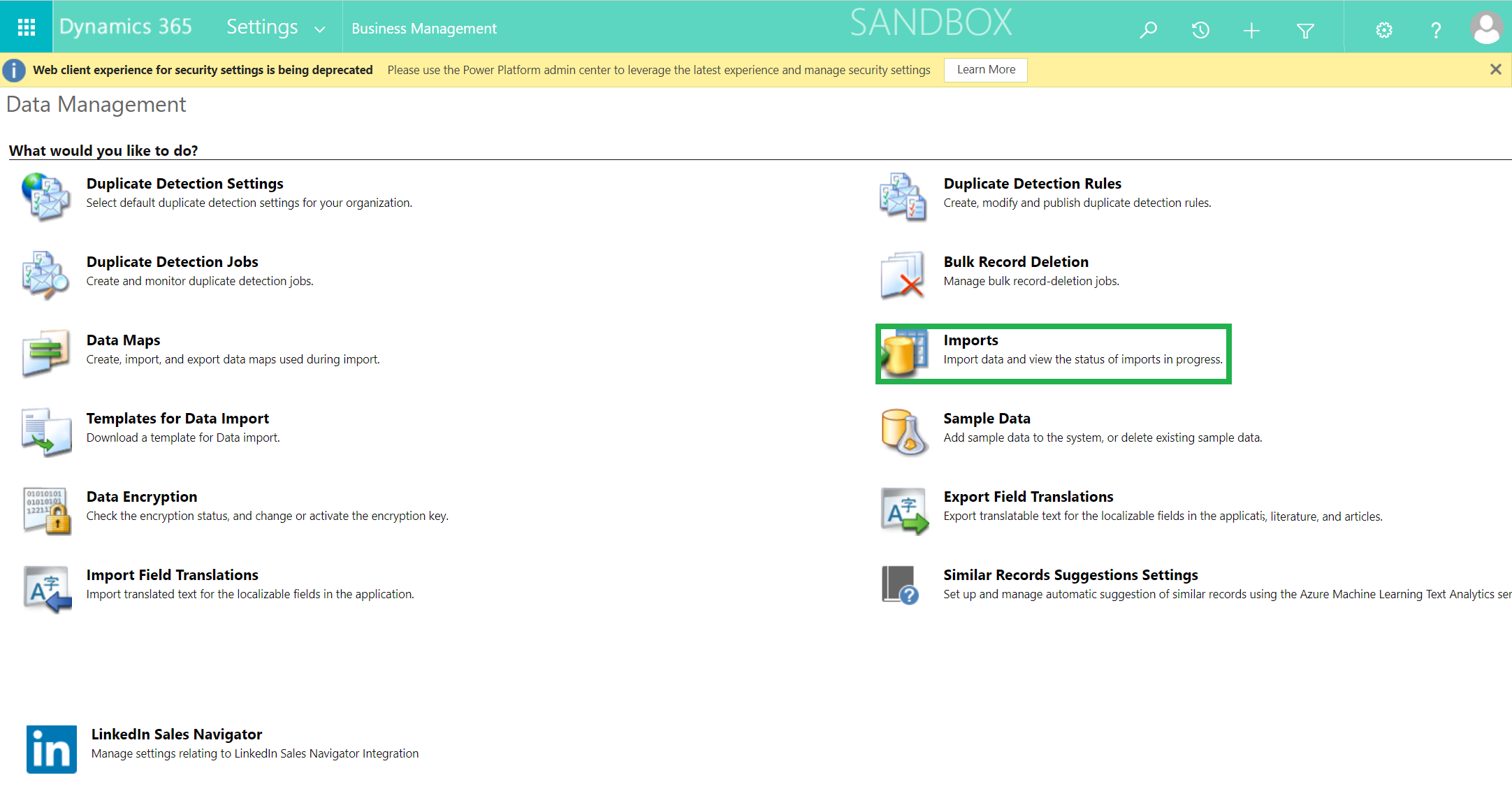Click the plus quick create icon

tap(1251, 30)
